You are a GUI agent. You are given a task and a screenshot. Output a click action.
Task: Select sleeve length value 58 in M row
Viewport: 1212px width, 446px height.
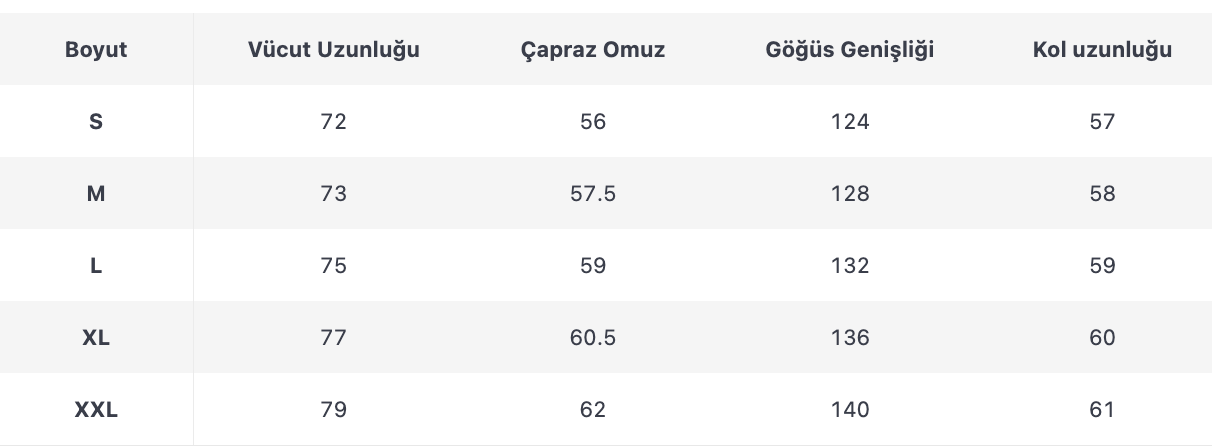[x=1102, y=194]
